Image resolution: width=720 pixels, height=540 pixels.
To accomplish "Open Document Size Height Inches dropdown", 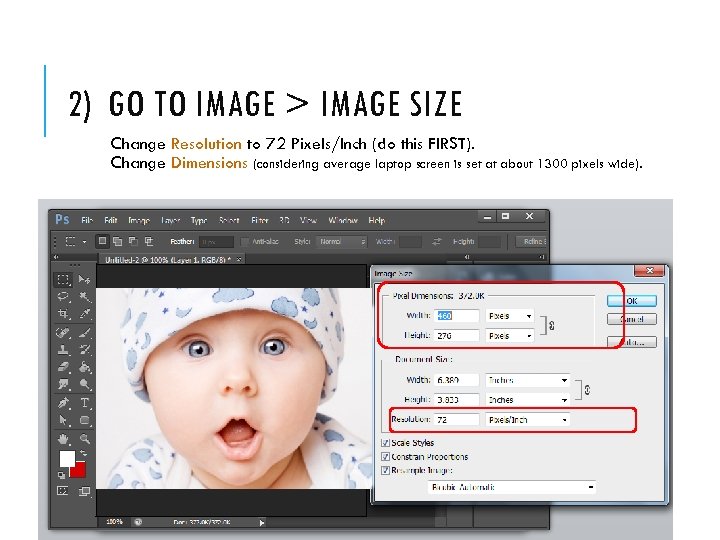I will pos(528,400).
